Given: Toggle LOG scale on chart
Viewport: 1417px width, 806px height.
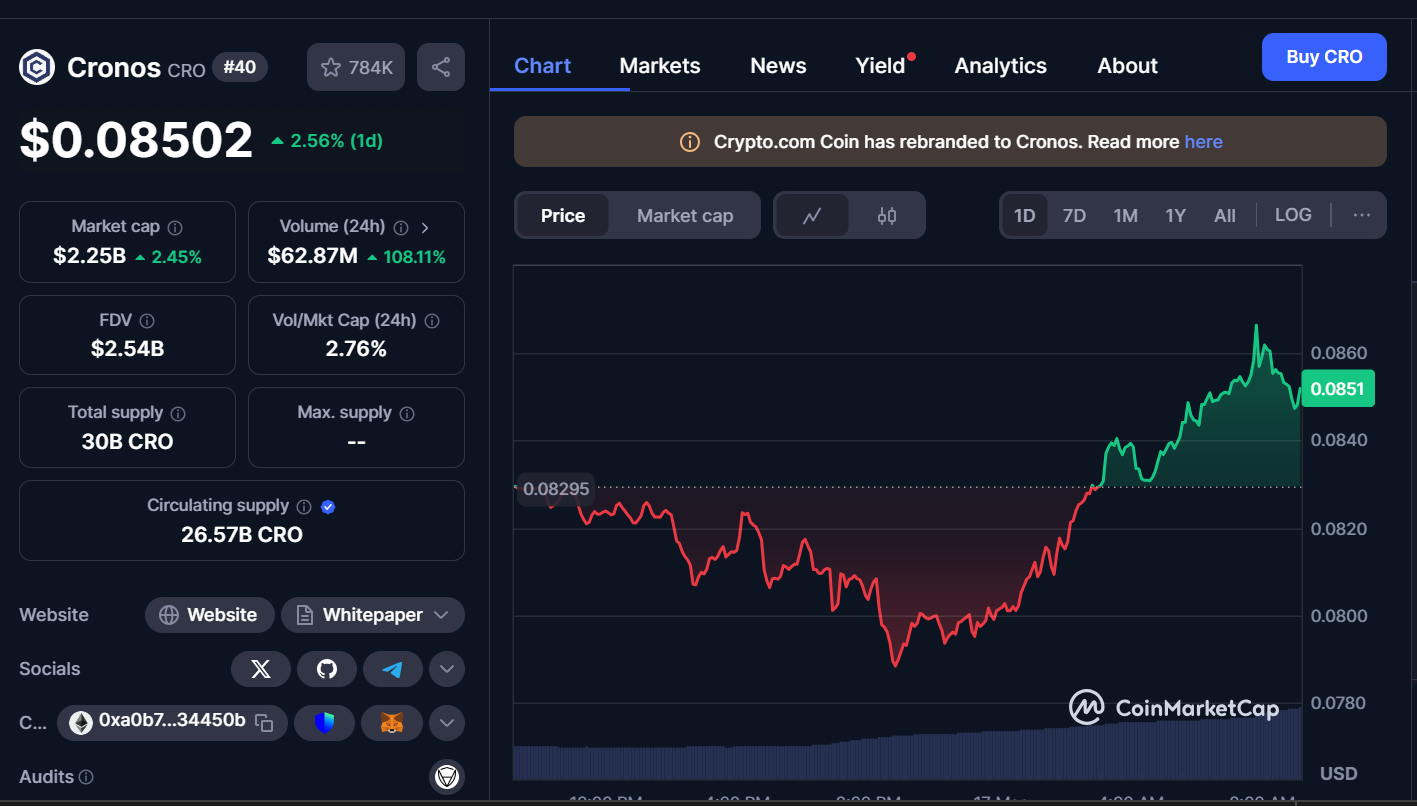Looking at the screenshot, I should 1293,215.
